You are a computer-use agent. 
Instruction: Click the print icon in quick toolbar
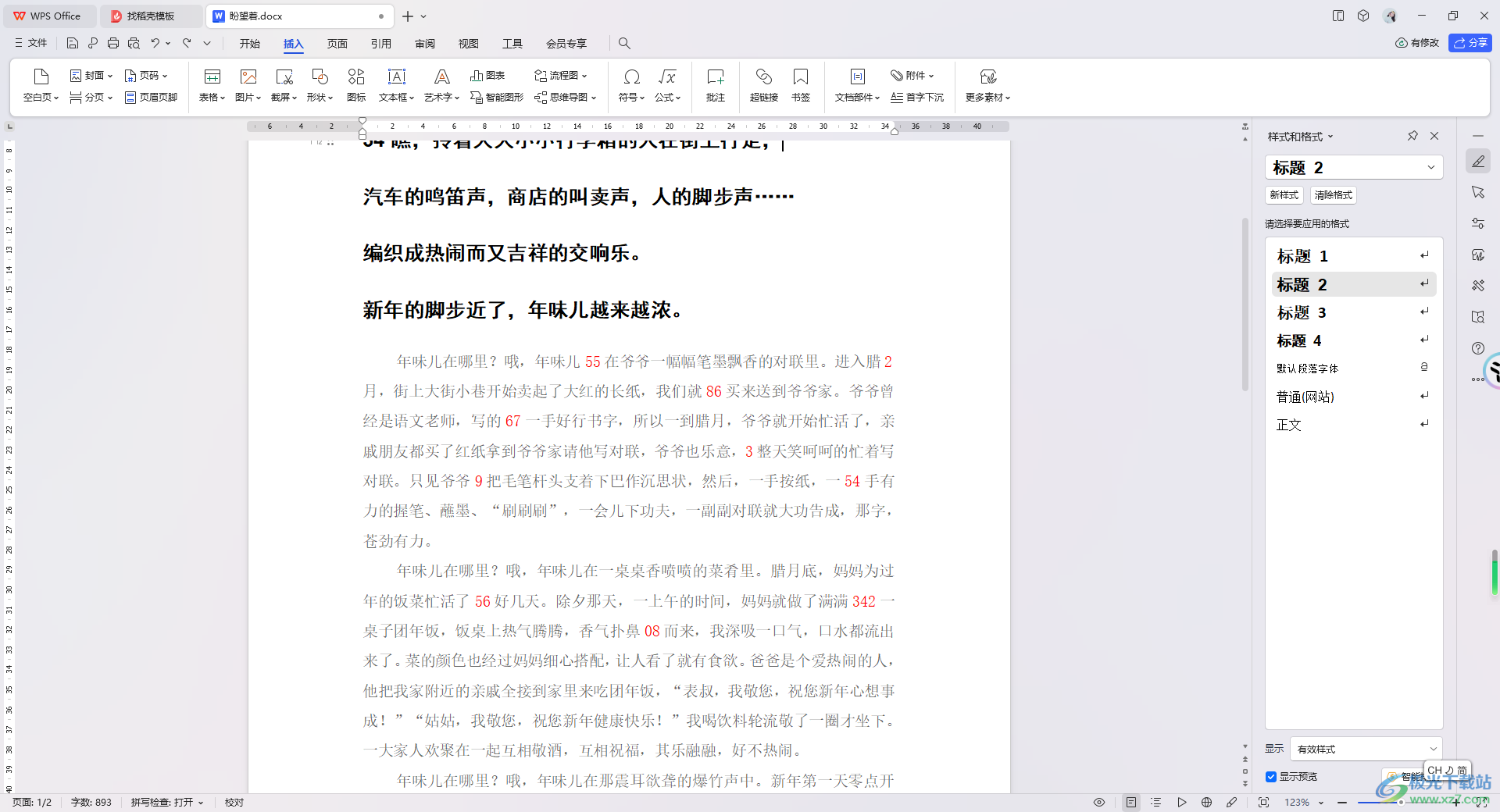pyautogui.click(x=113, y=44)
